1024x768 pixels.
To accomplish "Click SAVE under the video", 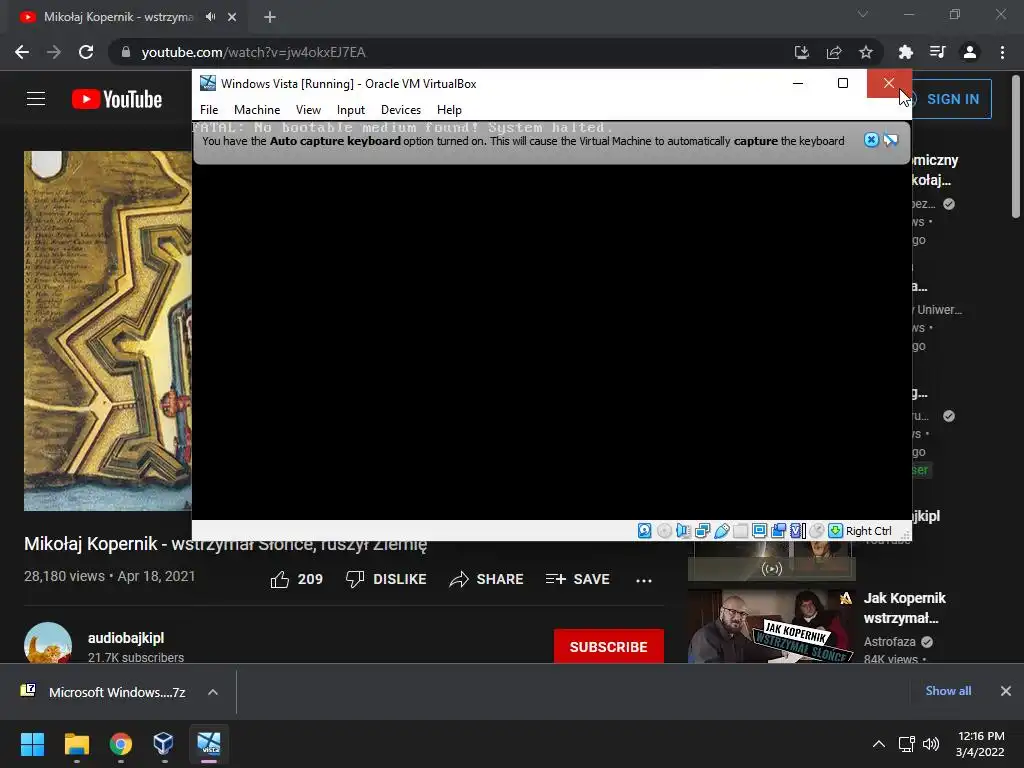I will (x=578, y=579).
